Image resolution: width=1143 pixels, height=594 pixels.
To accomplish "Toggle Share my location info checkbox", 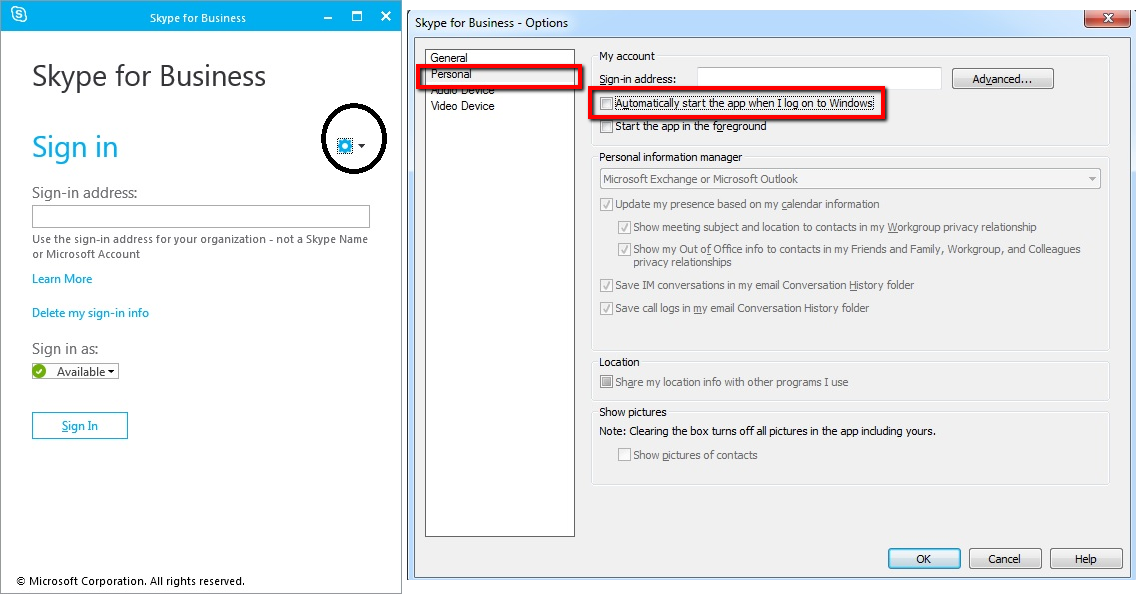I will (x=606, y=382).
